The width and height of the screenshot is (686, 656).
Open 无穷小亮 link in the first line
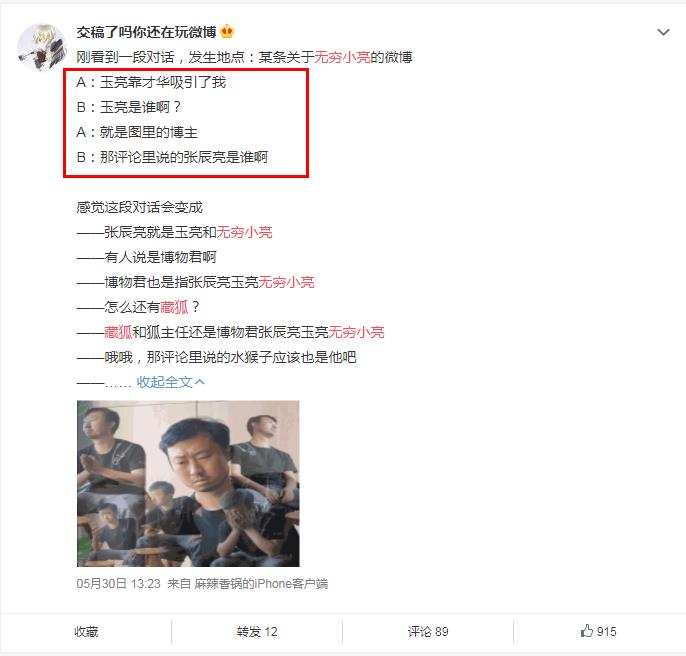[342, 57]
